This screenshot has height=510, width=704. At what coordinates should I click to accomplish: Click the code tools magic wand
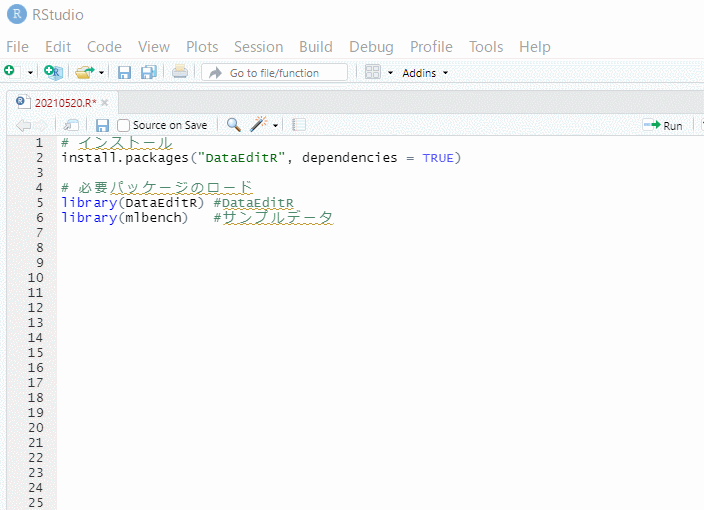[x=259, y=125]
